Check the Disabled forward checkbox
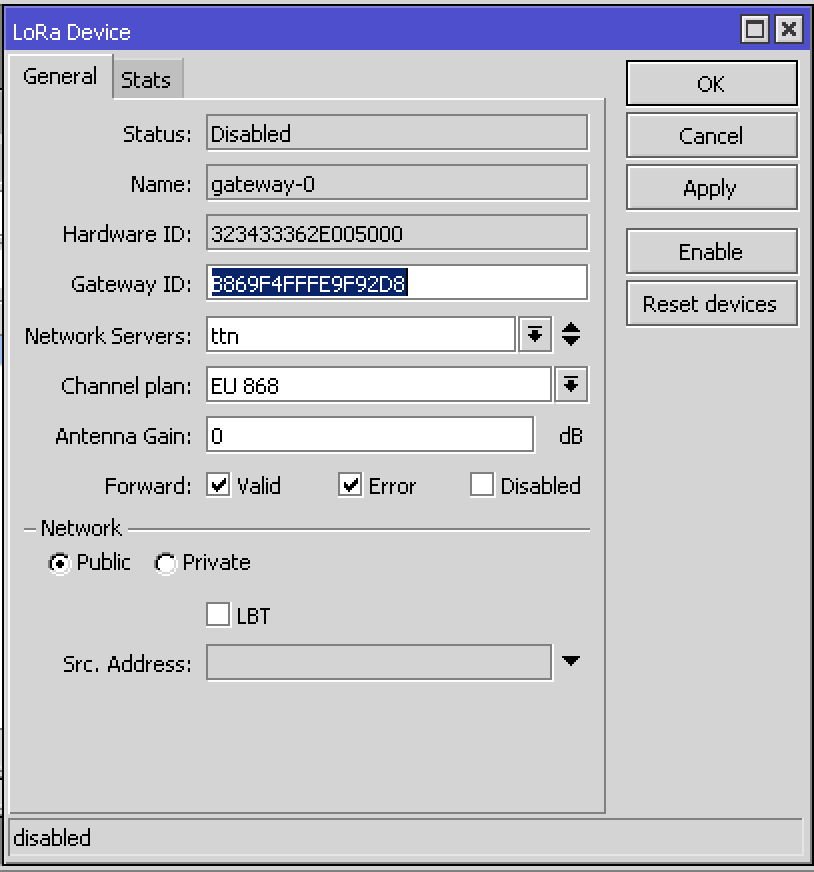The image size is (814, 872). pyautogui.click(x=482, y=485)
